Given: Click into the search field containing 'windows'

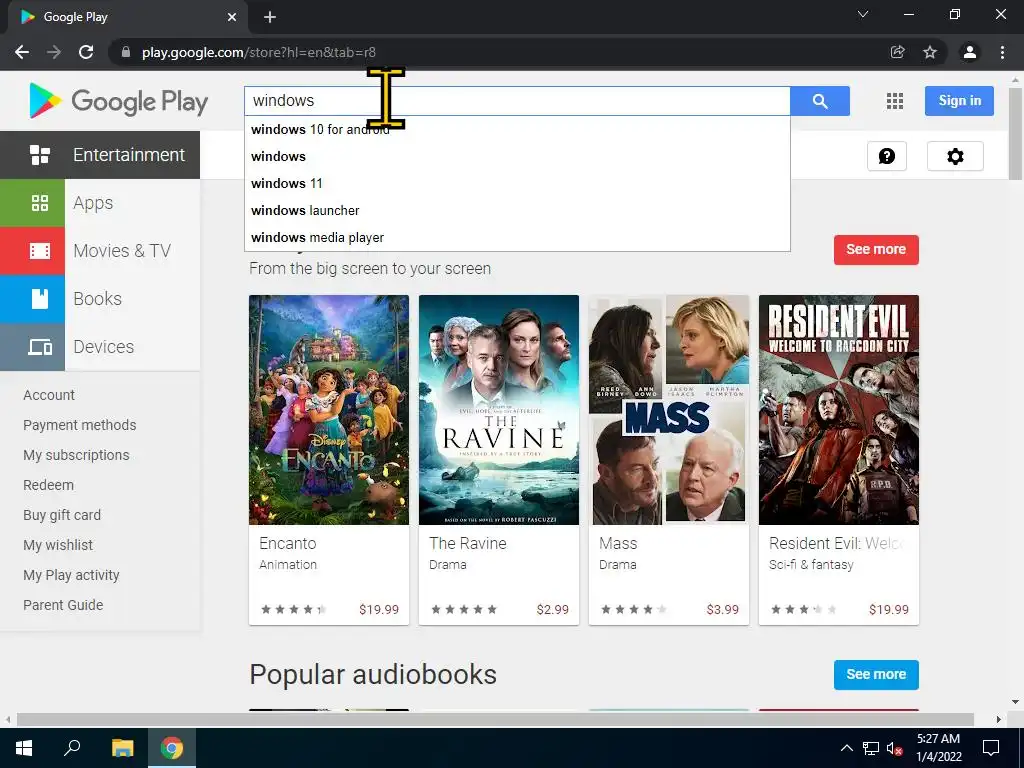Looking at the screenshot, I should [517, 101].
